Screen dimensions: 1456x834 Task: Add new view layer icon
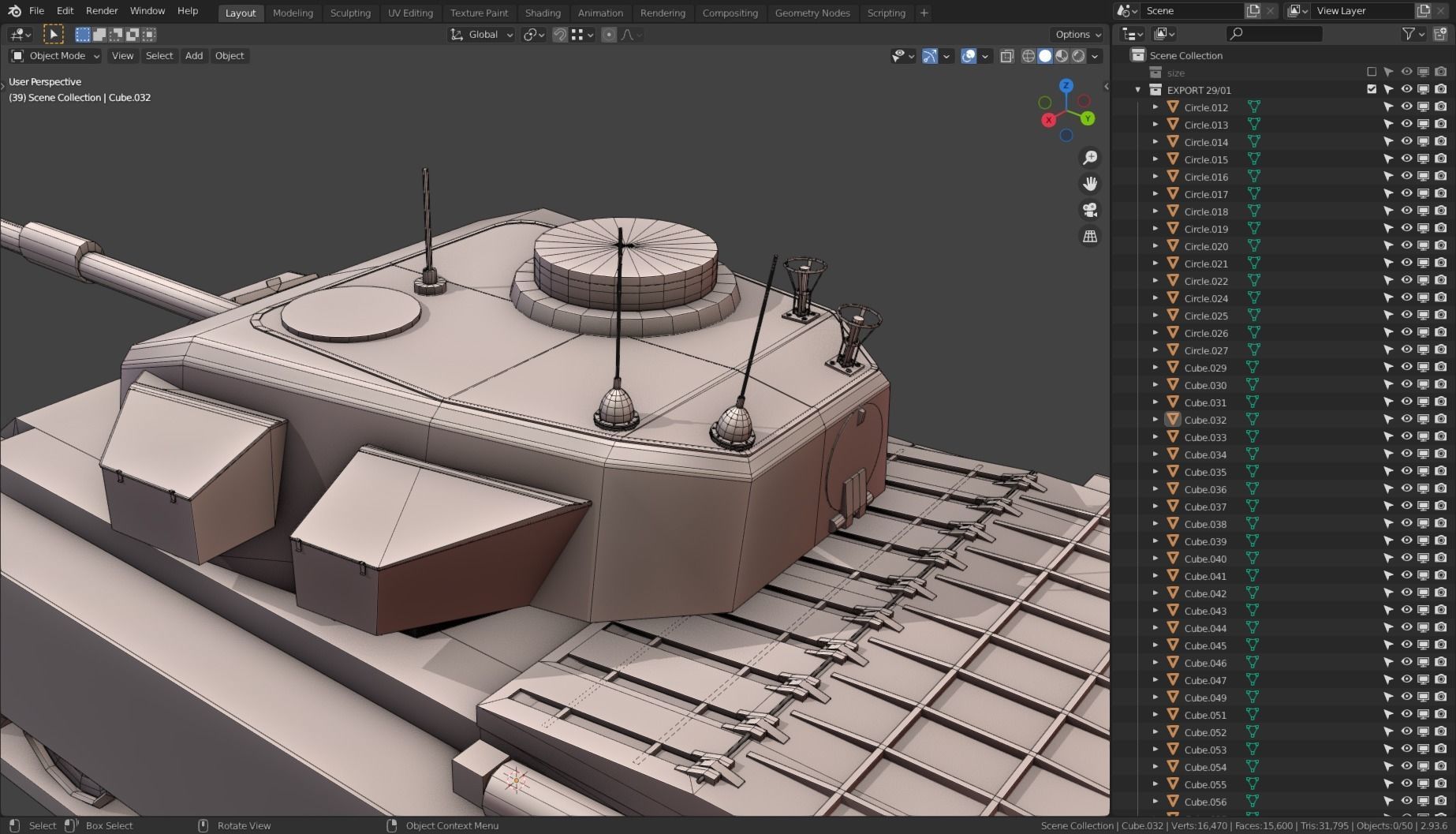[1423, 11]
